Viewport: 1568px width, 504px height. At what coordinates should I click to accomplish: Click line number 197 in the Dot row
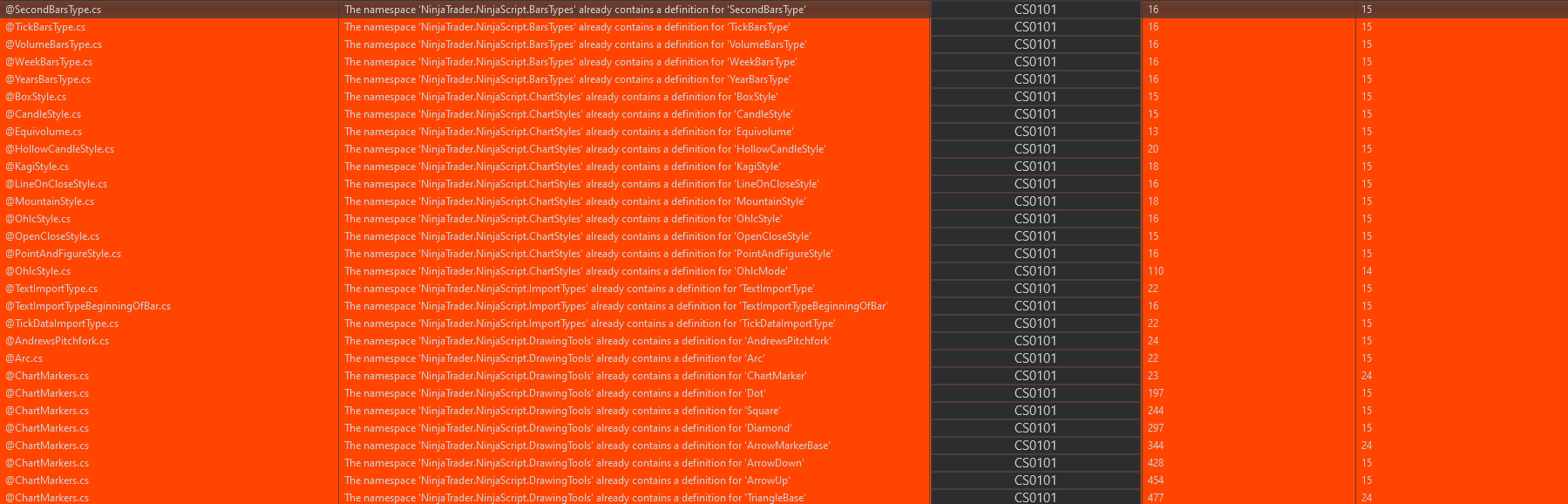point(1156,393)
